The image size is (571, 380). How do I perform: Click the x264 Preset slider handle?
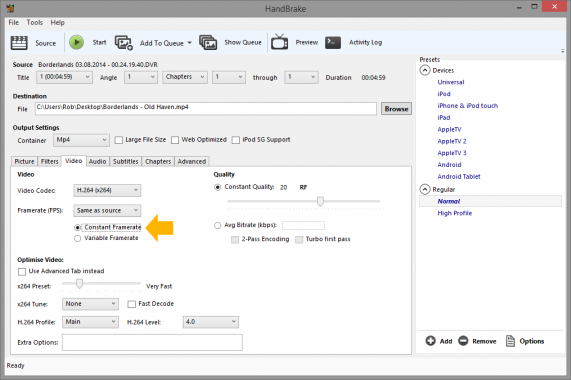79,283
